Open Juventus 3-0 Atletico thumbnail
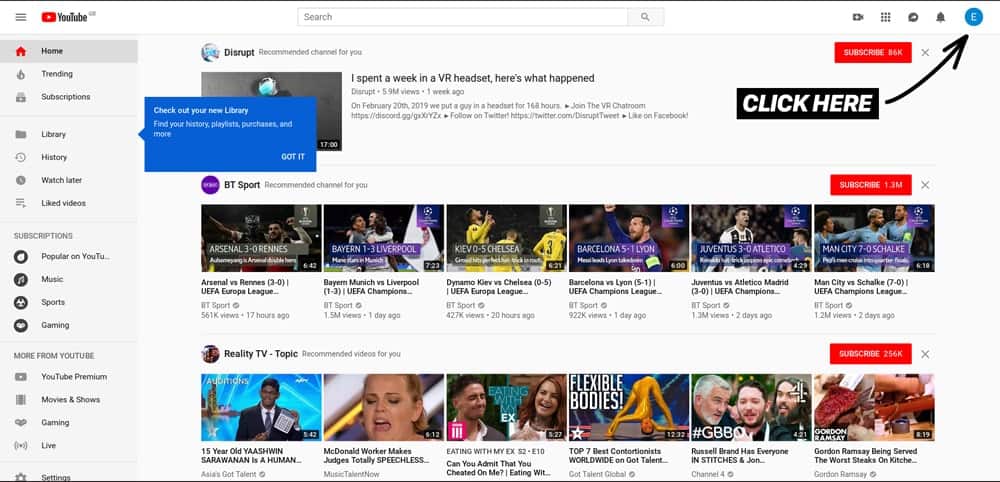 (x=751, y=238)
